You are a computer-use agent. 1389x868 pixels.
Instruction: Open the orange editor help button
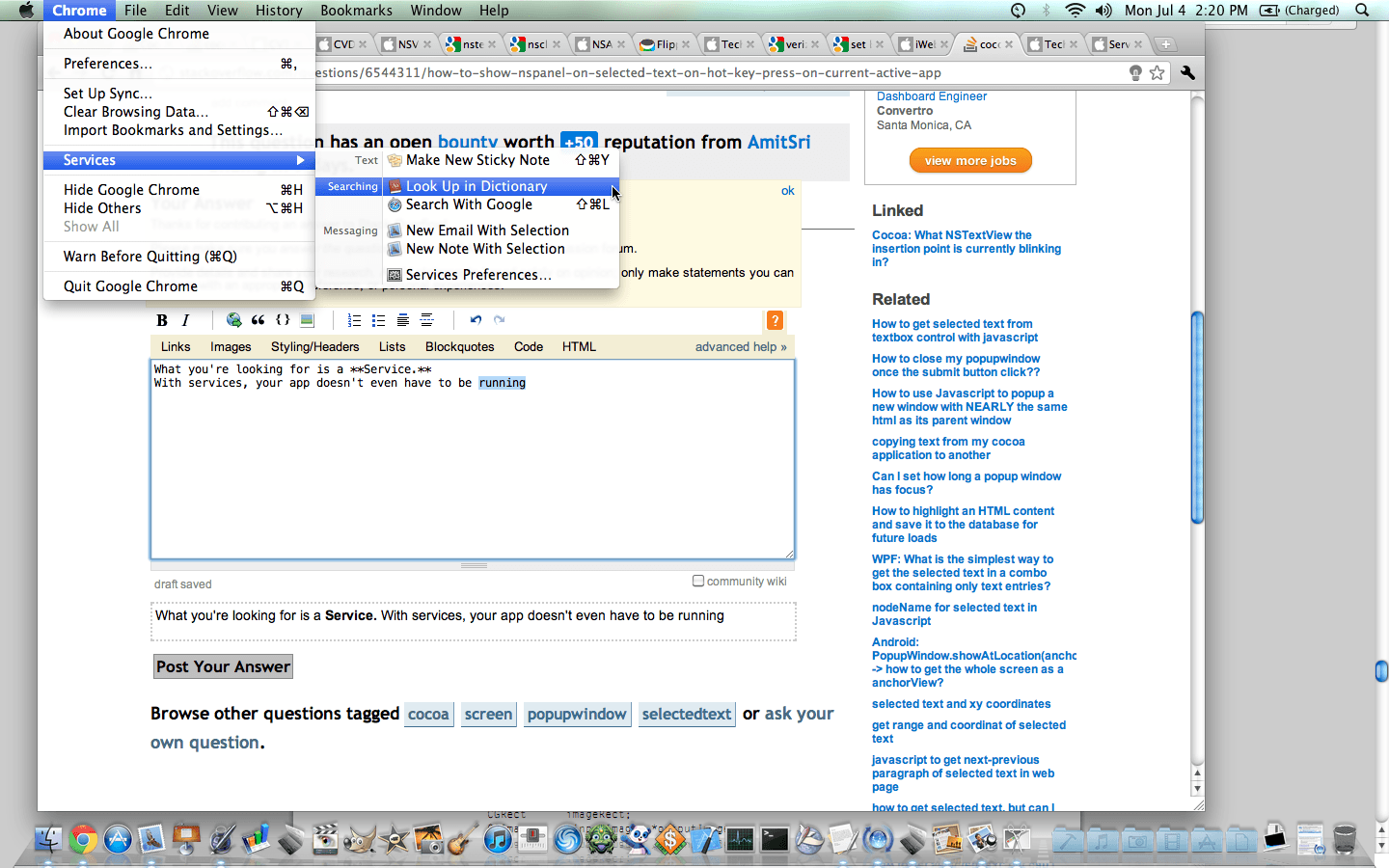pos(775,320)
